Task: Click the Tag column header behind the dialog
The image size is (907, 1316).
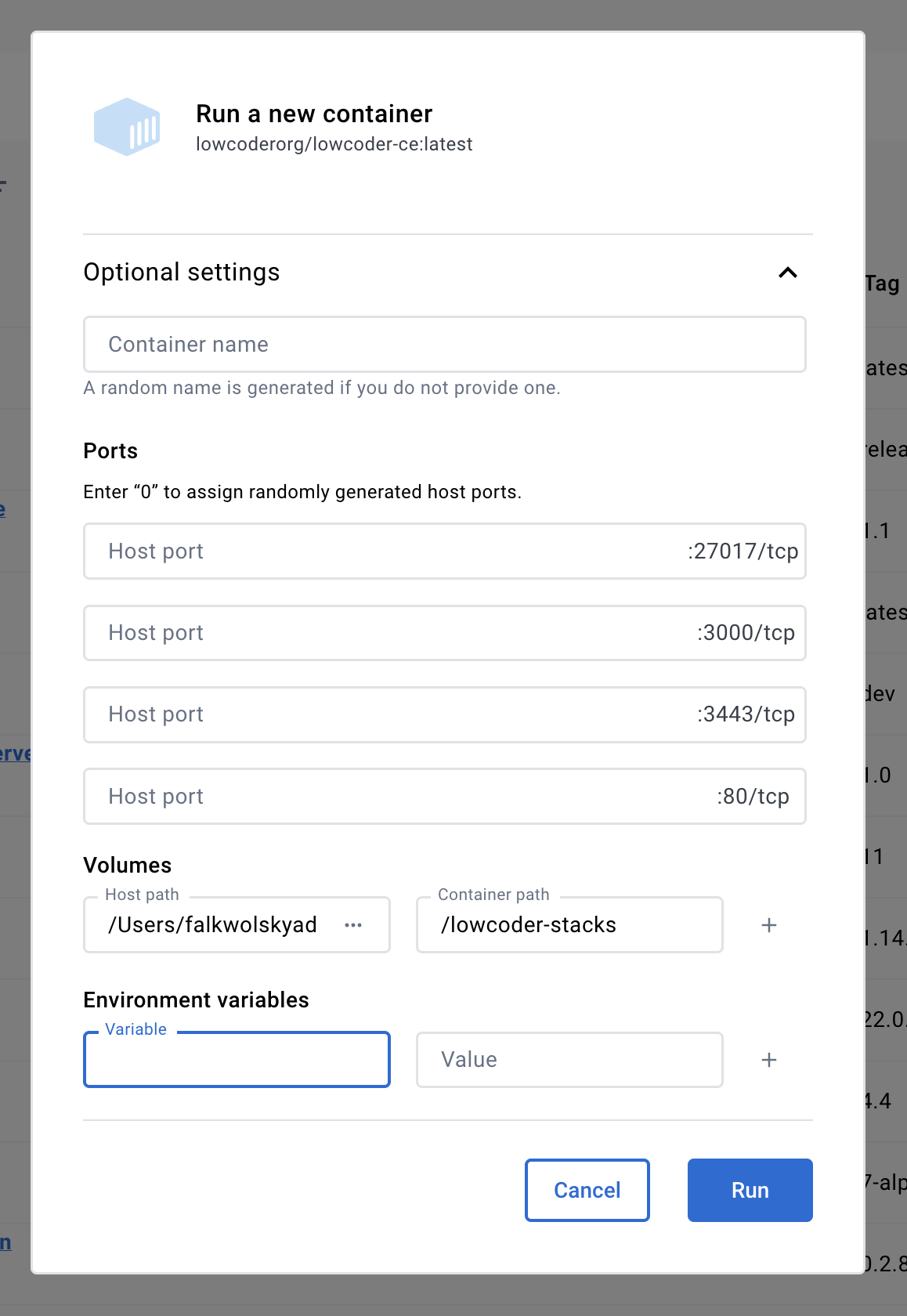Action: [883, 284]
